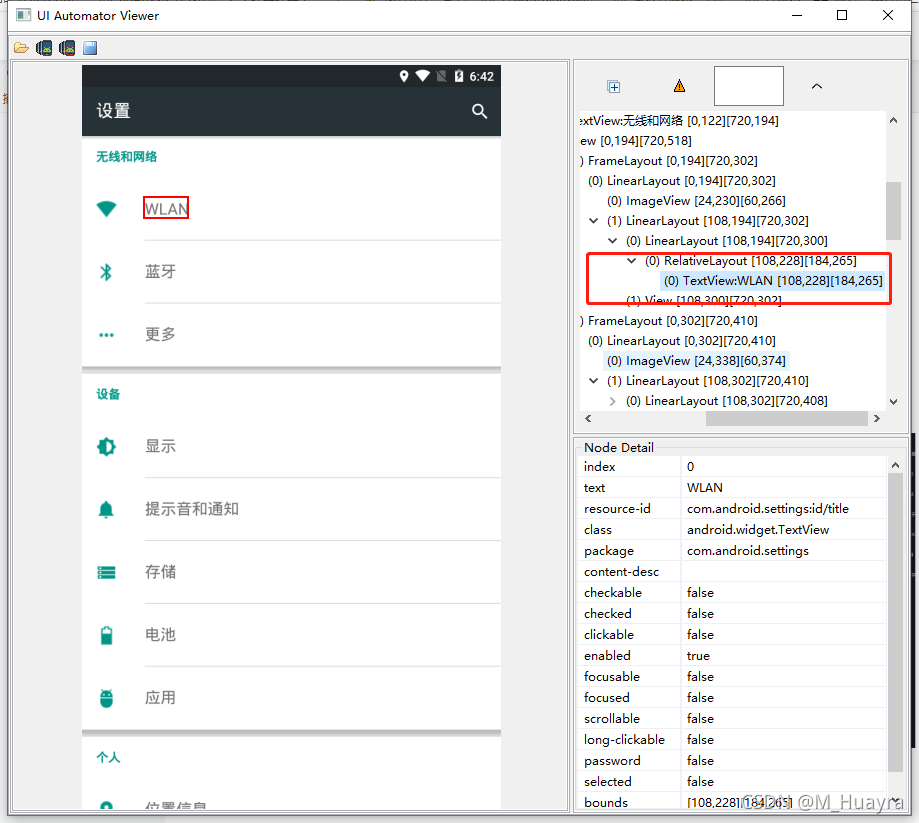Click the 无线和网络 section header
Screen dimensions: 919x823
click(x=127, y=157)
